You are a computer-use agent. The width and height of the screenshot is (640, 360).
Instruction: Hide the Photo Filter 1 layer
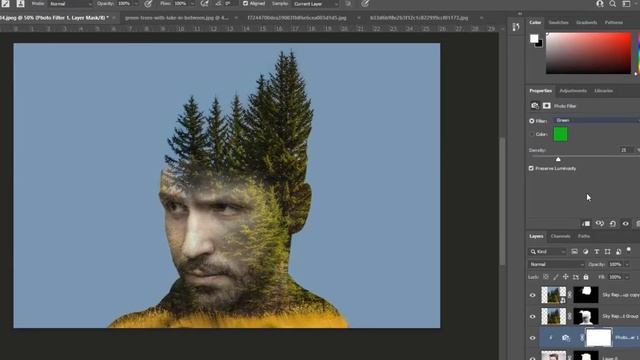pos(533,338)
